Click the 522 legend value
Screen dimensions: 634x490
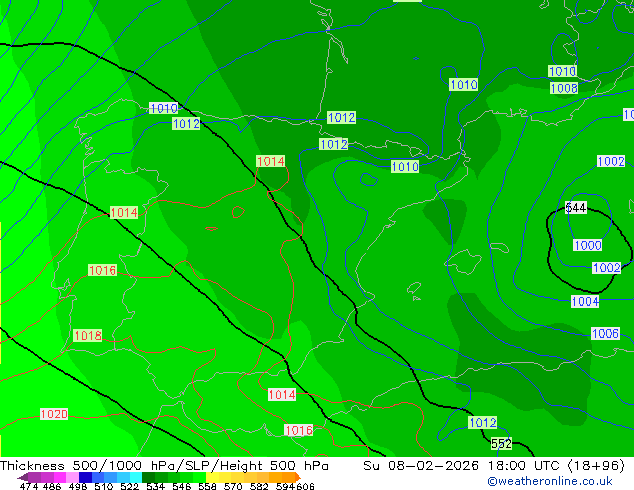click(129, 486)
